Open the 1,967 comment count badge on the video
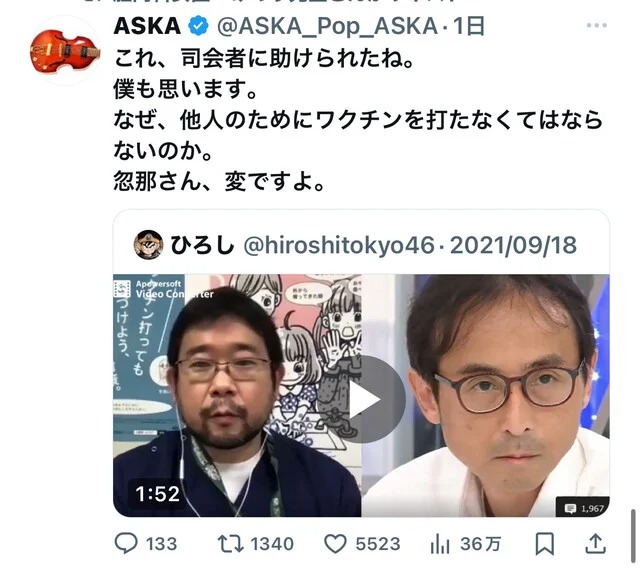 [x=583, y=508]
